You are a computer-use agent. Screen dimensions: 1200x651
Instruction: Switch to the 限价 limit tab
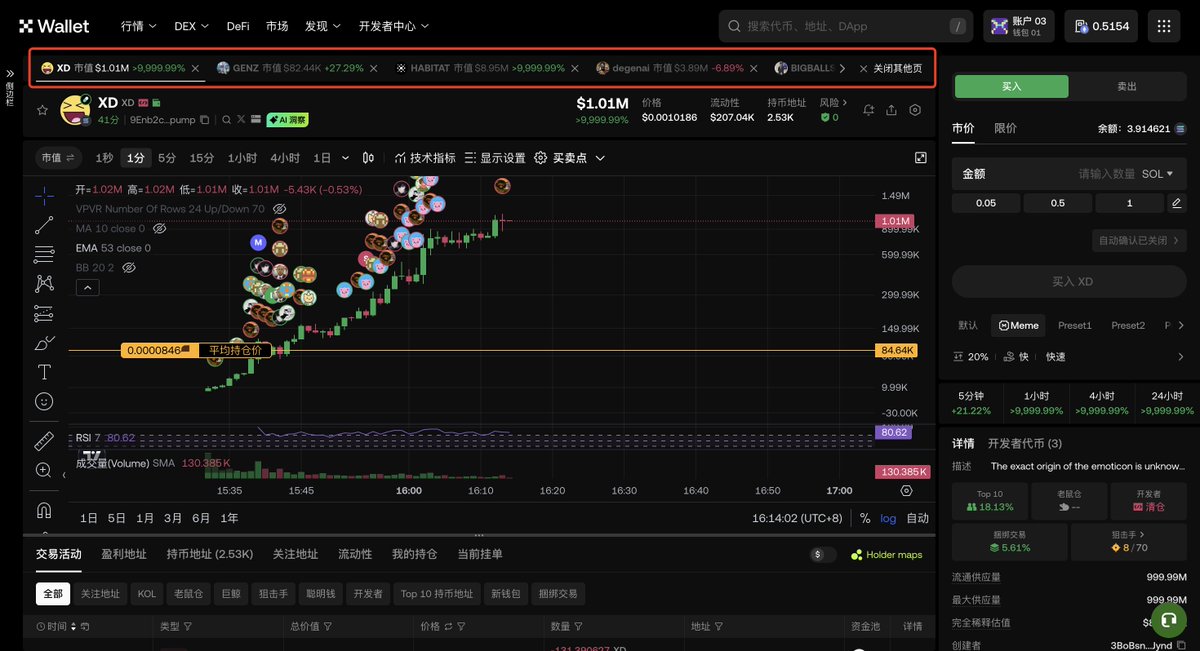click(1005, 128)
